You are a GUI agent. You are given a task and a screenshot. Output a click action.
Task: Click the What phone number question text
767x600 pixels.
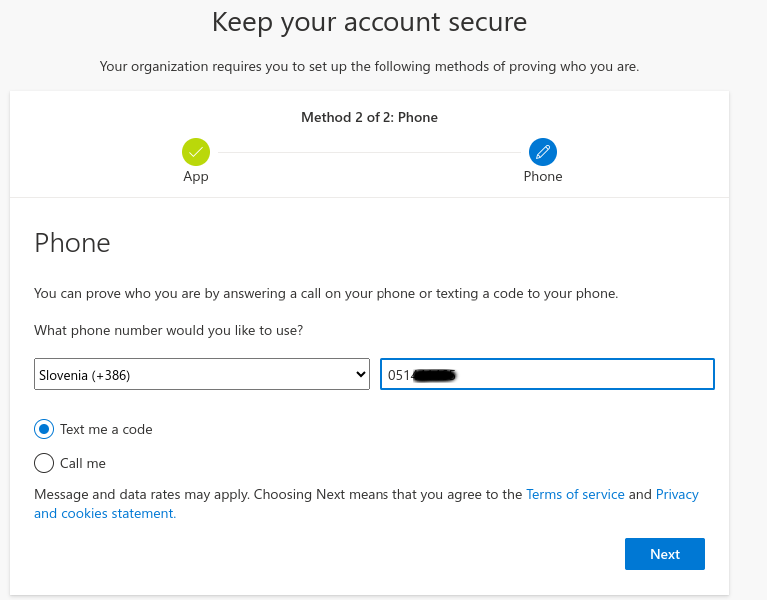(x=168, y=331)
